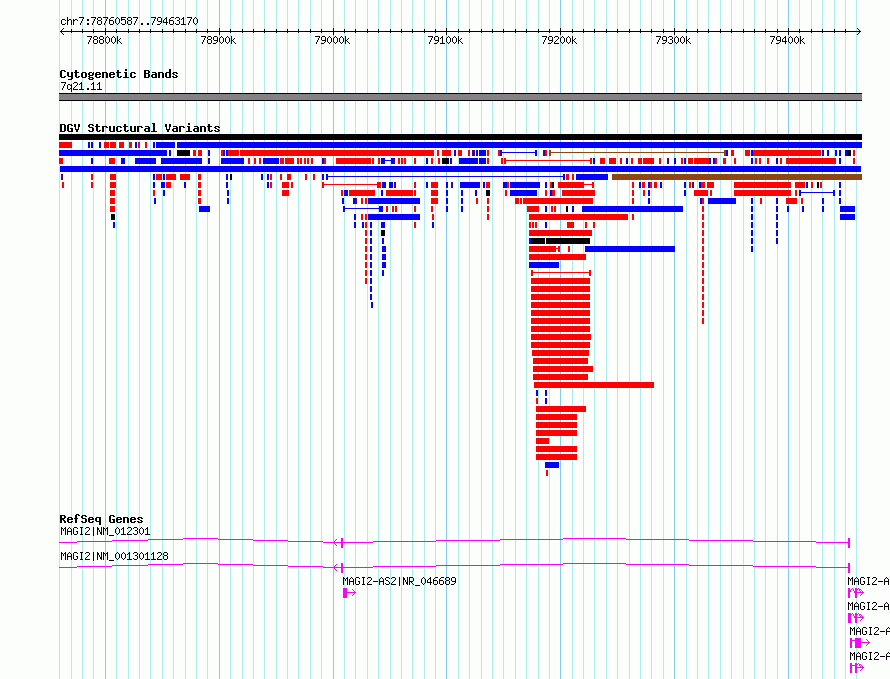Click the right arrowhead of the scale ruler
This screenshot has width=890, height=679.
coord(858,32)
